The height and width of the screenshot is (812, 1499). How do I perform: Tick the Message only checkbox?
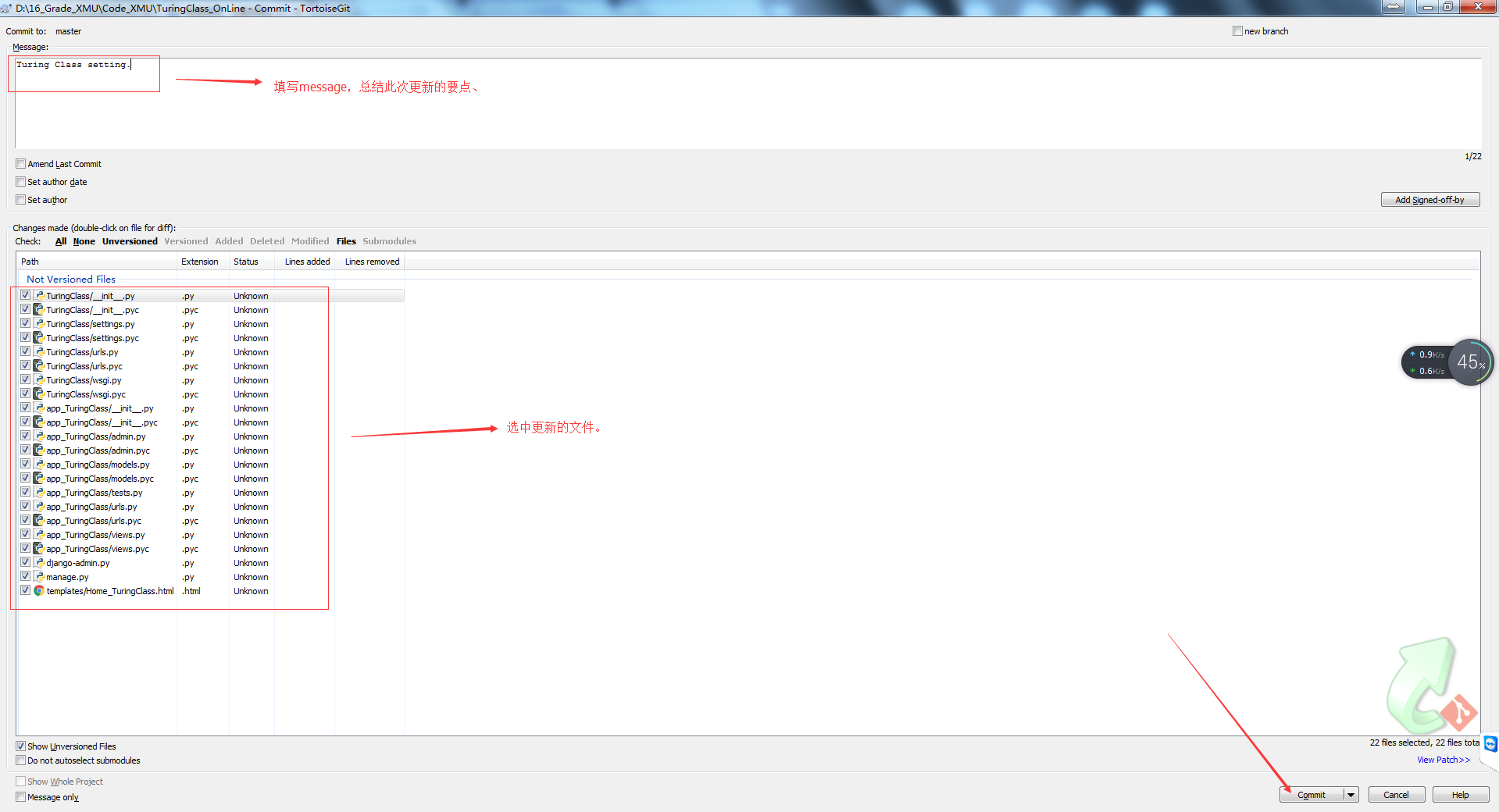tap(21, 797)
